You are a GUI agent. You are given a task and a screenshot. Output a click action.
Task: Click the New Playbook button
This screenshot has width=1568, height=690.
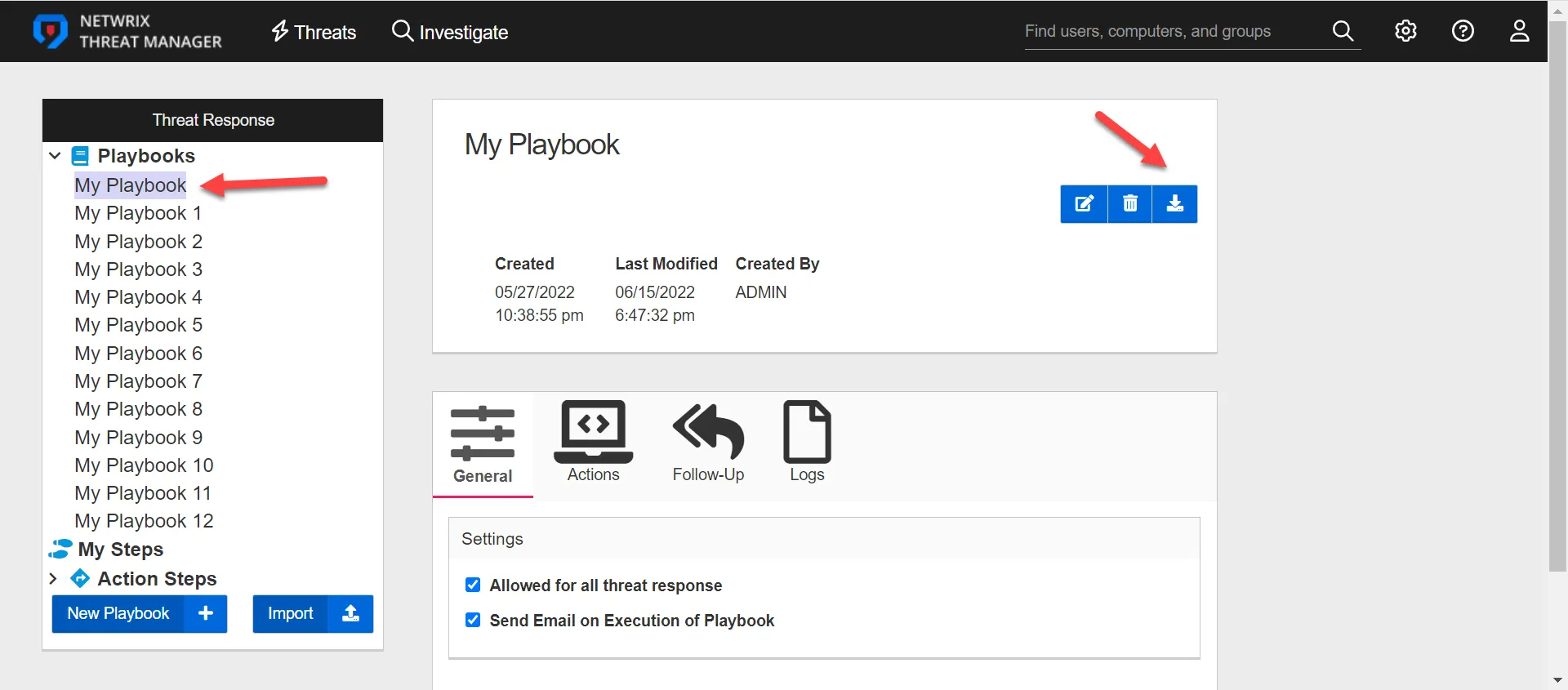click(x=140, y=614)
